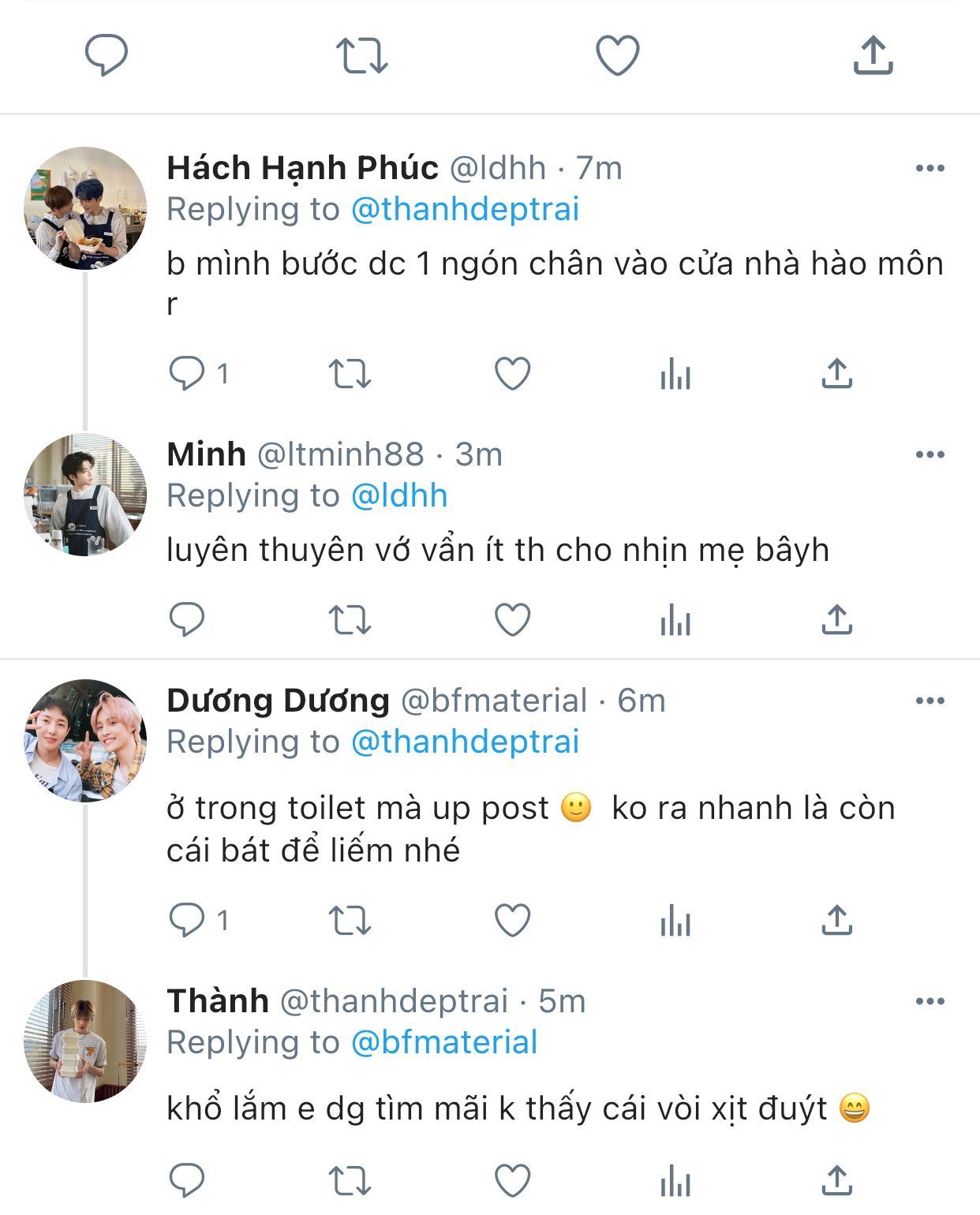Open more options for Minh's tweet

[930, 454]
